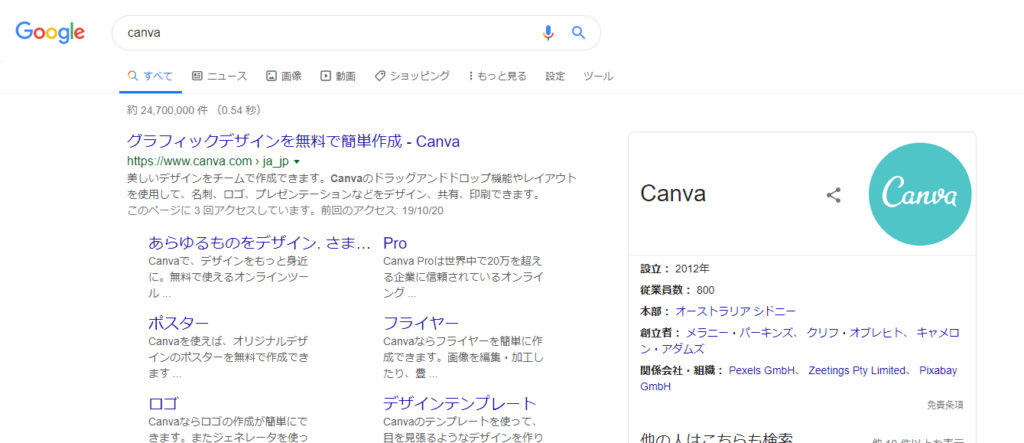Click the share icon beside Canva title
The height and width of the screenshot is (443, 1024).
pos(833,195)
